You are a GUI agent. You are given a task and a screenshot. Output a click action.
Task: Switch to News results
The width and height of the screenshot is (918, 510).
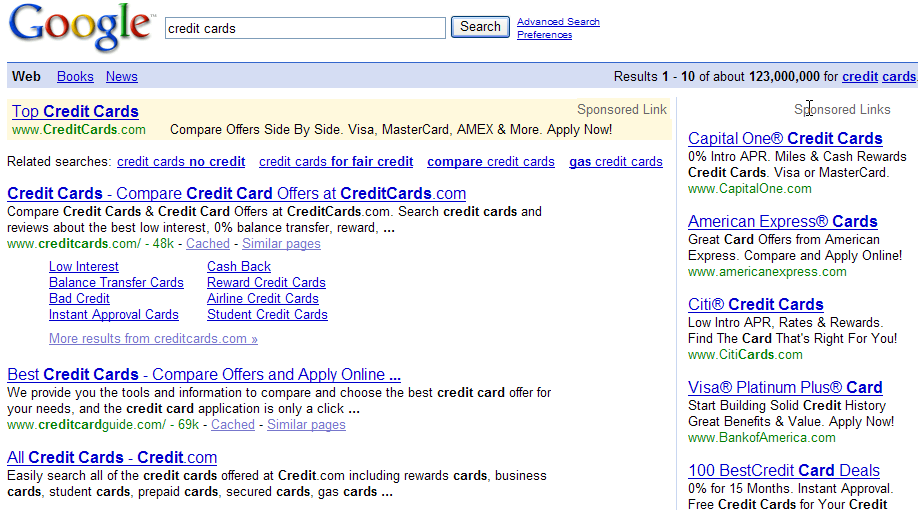pos(121,77)
